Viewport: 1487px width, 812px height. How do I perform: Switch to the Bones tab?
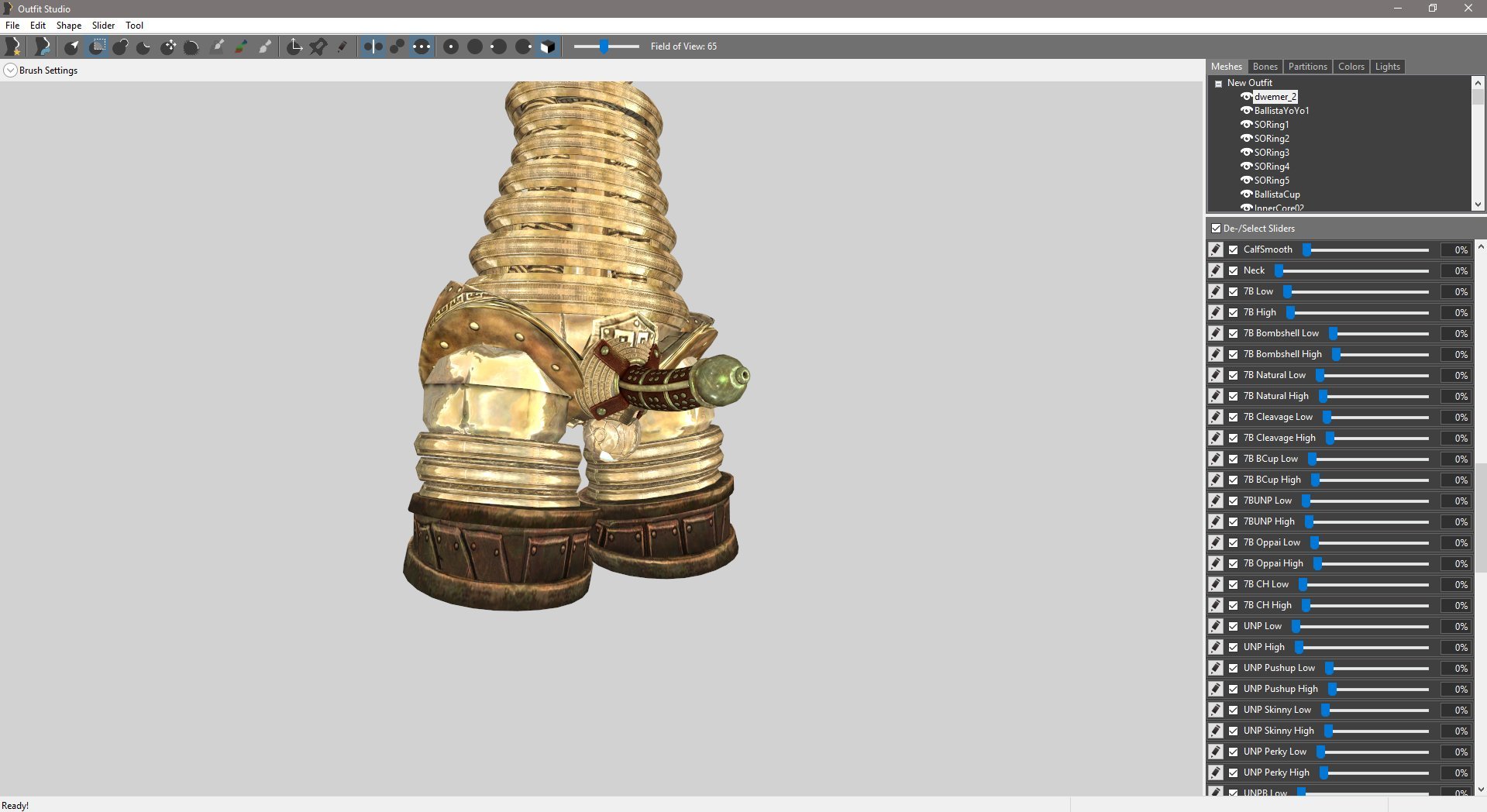(x=1265, y=67)
